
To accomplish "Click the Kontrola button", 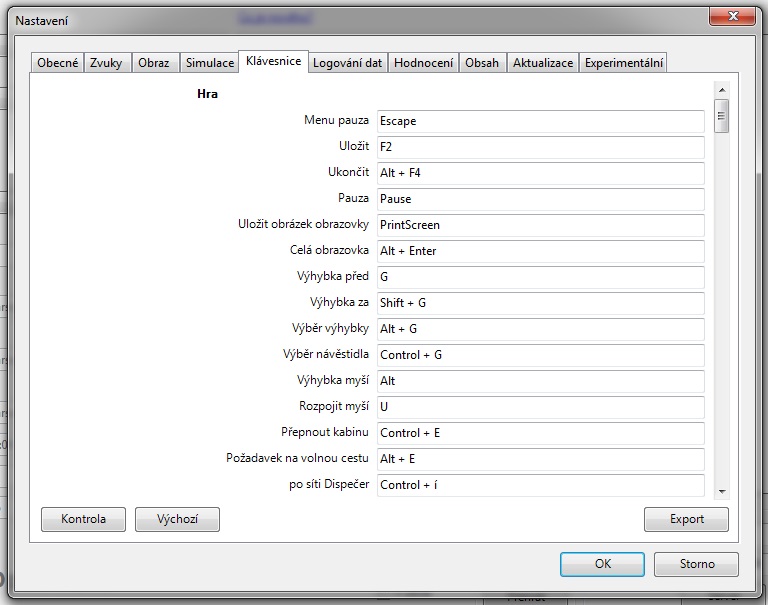I will click(83, 519).
